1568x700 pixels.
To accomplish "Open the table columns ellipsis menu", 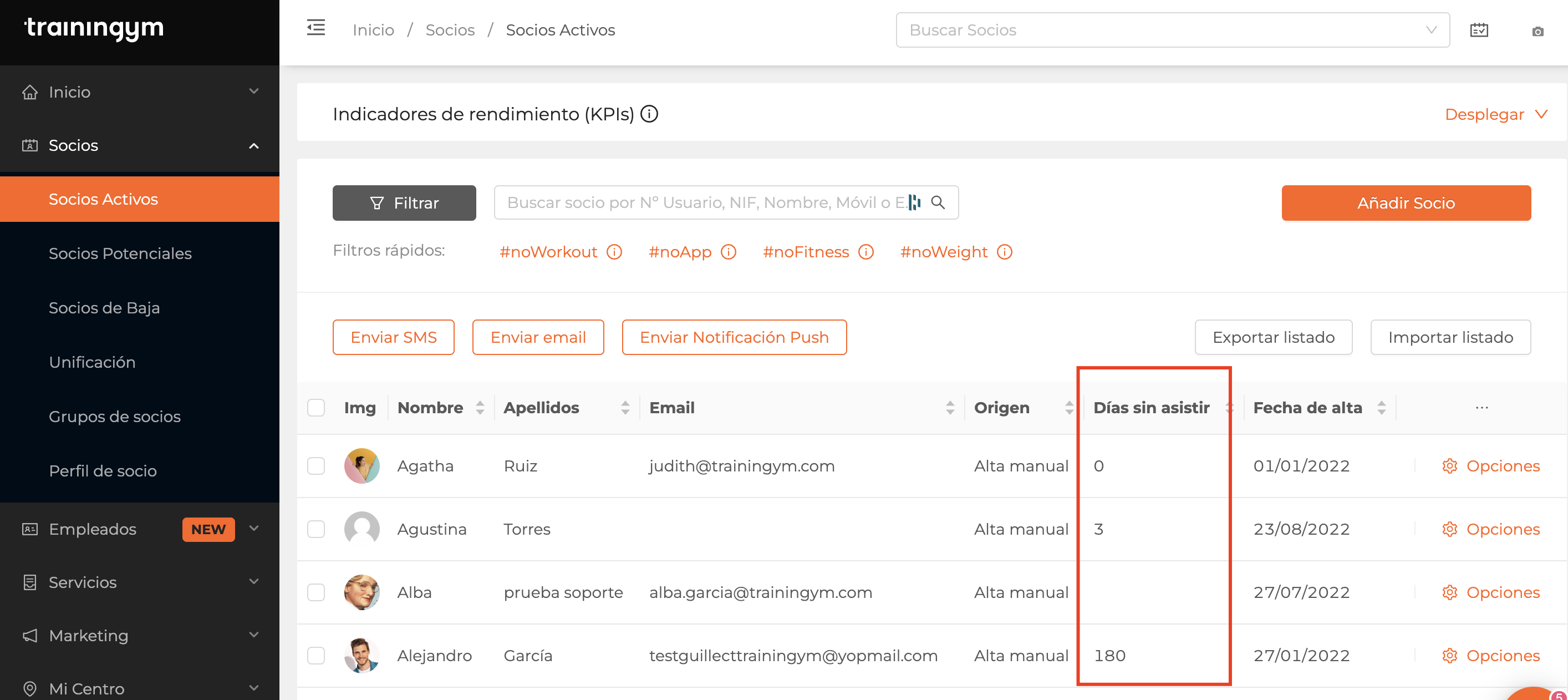I will pos(1482,408).
